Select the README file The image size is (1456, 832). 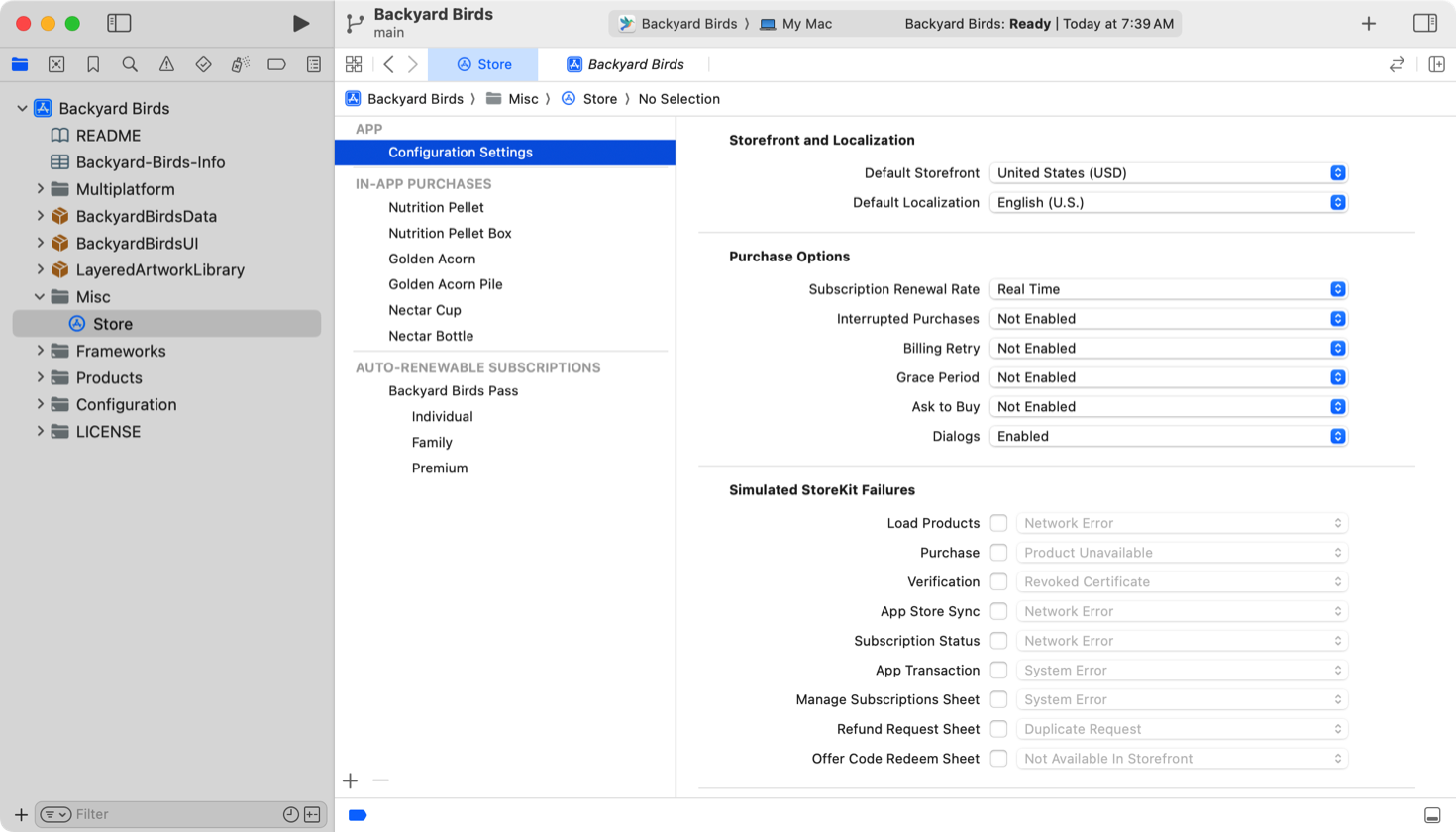coord(108,136)
